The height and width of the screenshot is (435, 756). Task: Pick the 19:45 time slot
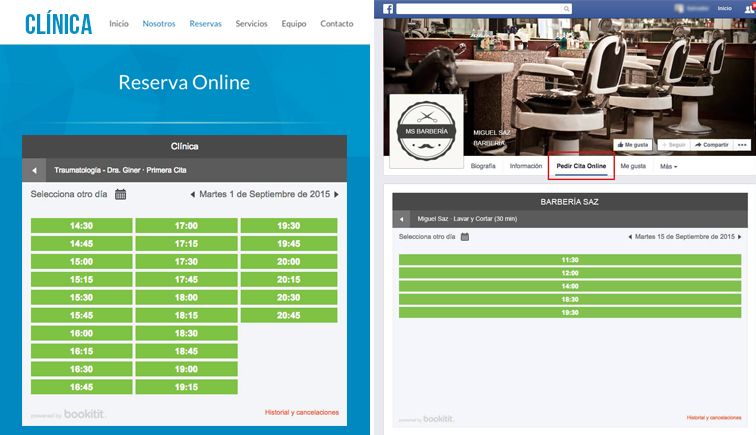pos(289,244)
